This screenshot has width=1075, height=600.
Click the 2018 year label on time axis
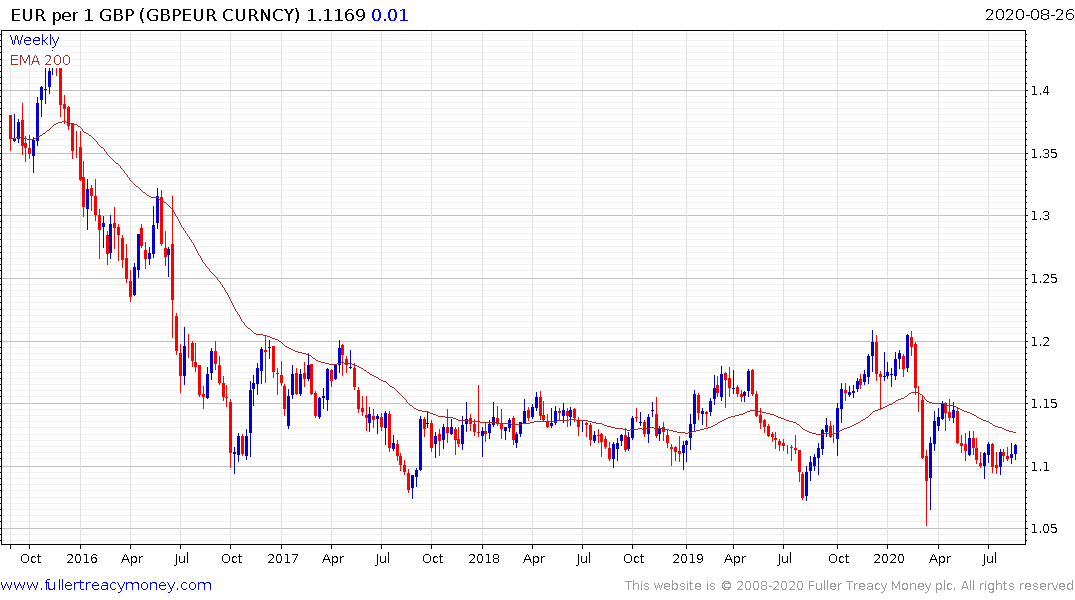click(484, 558)
